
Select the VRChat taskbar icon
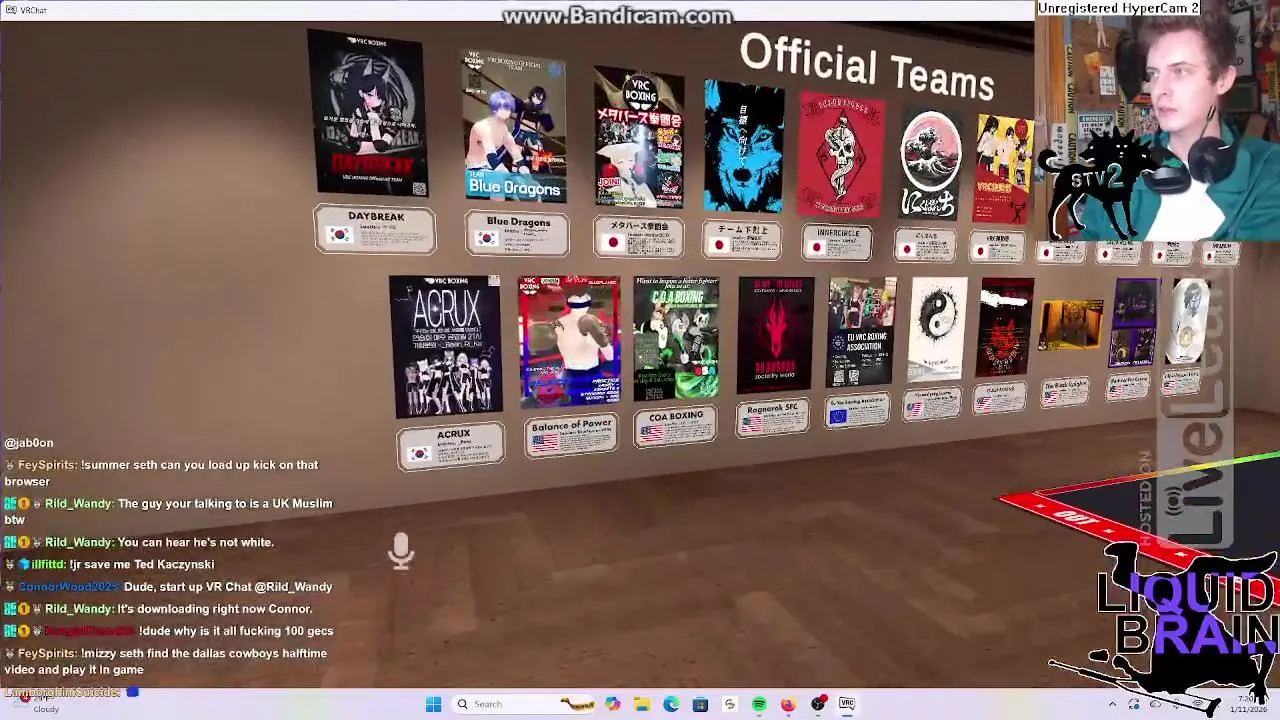847,704
